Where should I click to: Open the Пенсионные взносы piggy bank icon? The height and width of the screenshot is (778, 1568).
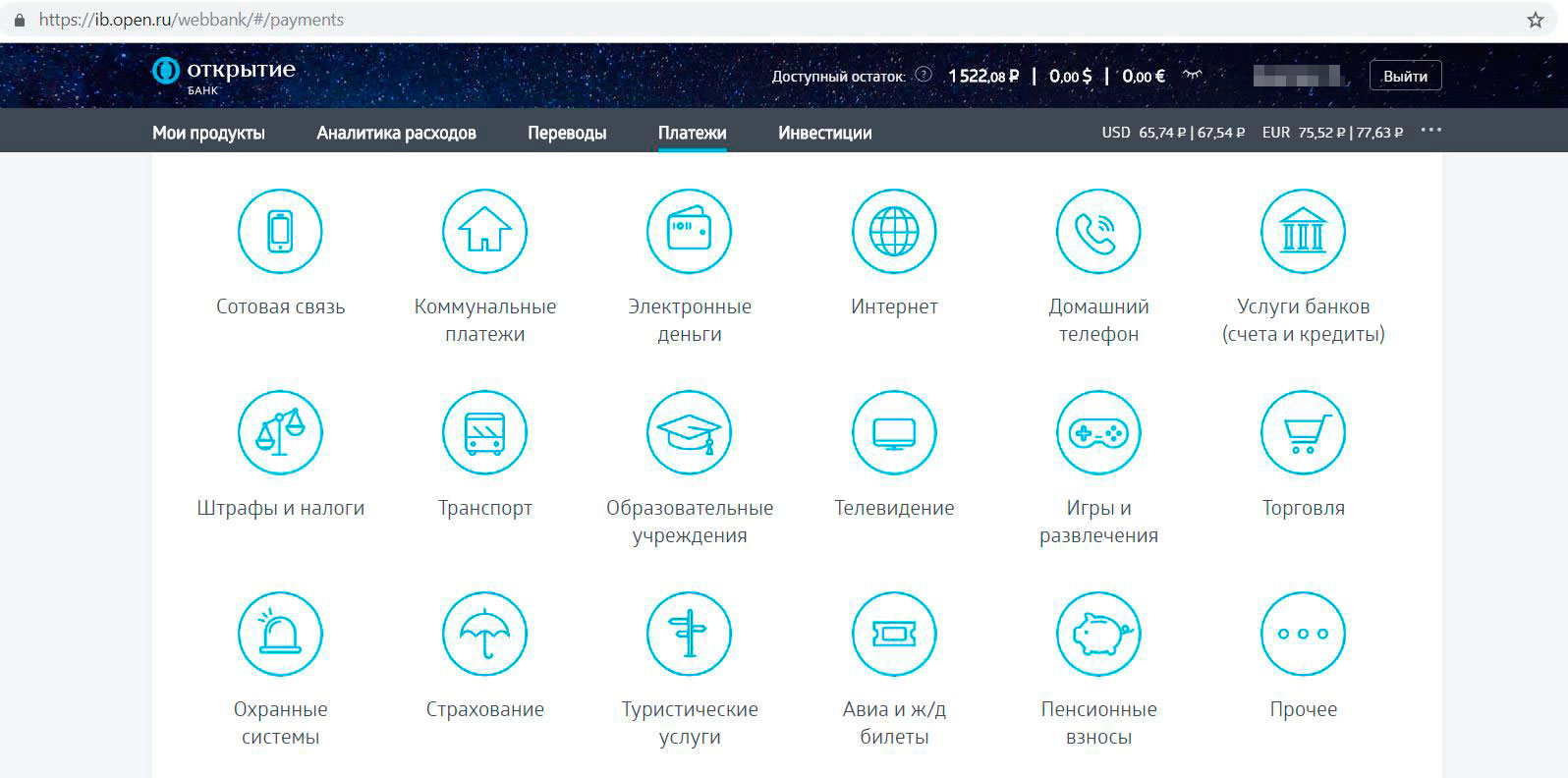[1098, 634]
